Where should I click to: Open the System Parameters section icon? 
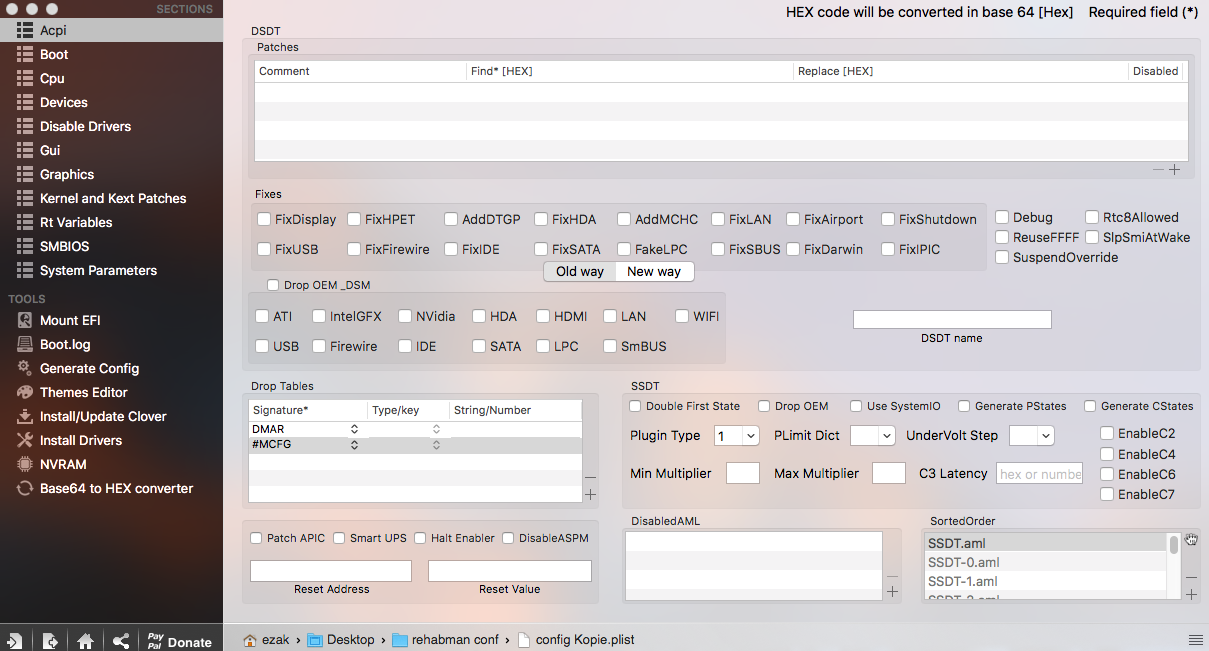25,270
